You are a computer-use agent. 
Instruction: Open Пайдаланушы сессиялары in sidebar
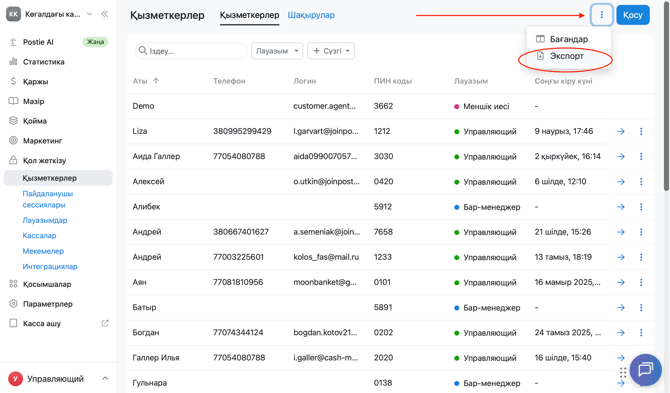point(48,199)
